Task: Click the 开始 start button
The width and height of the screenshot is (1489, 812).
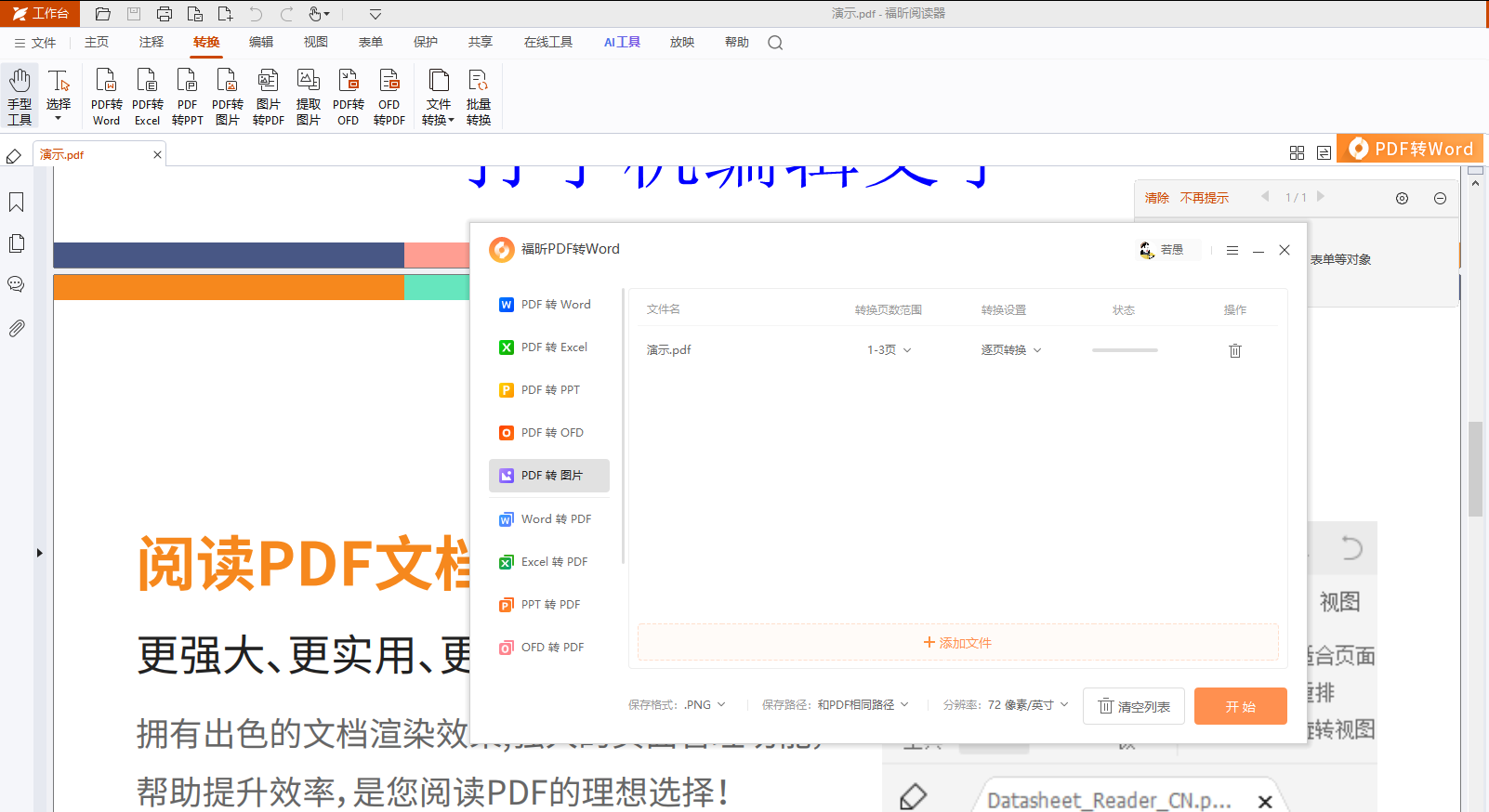Action: (x=1240, y=706)
